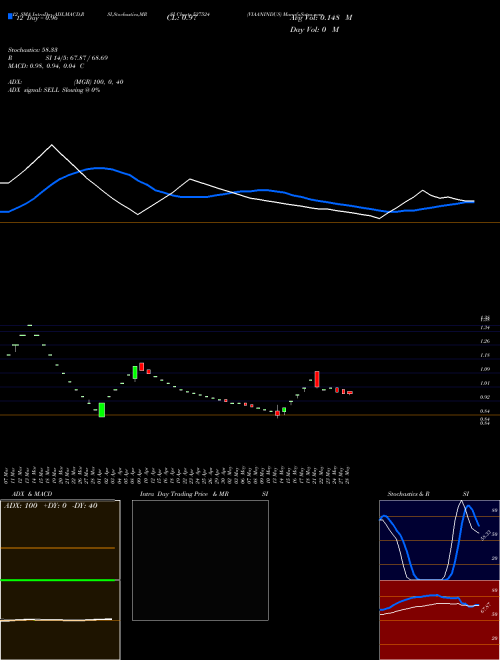
Task: Click the 1.26 price axis label
Action: click(x=485, y=341)
